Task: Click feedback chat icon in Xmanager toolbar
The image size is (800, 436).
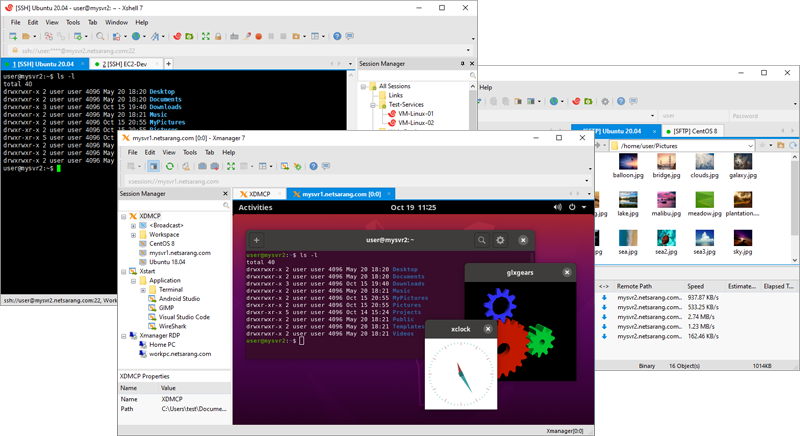Action: 326,166
